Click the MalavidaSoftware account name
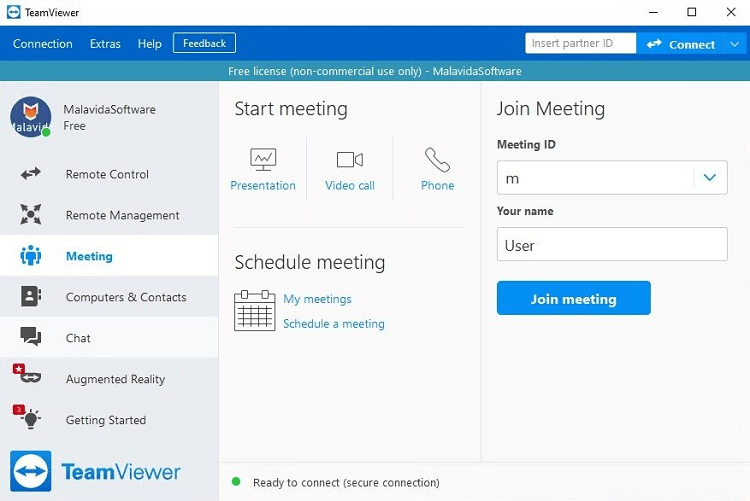 tap(110, 109)
